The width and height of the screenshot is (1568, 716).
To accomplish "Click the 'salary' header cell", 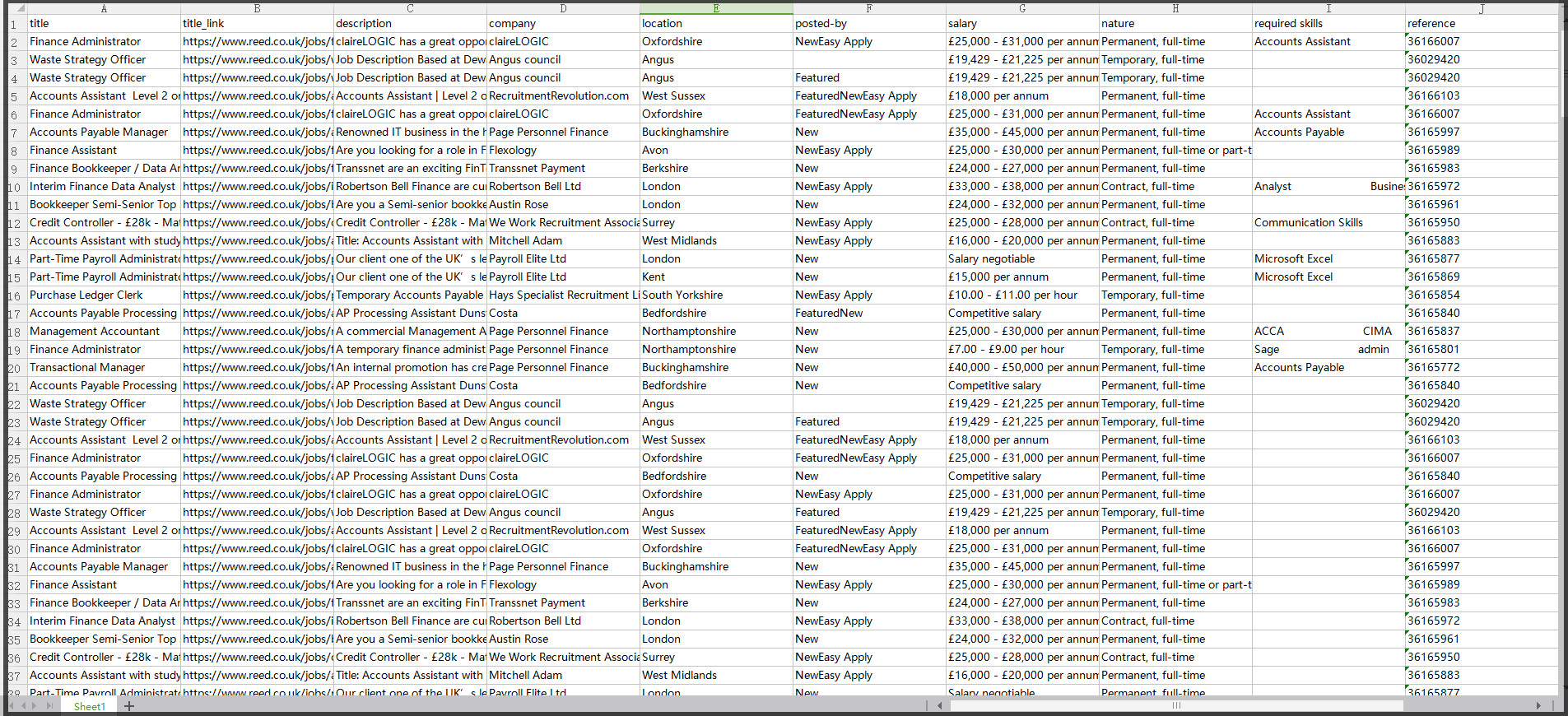I will tap(1022, 24).
